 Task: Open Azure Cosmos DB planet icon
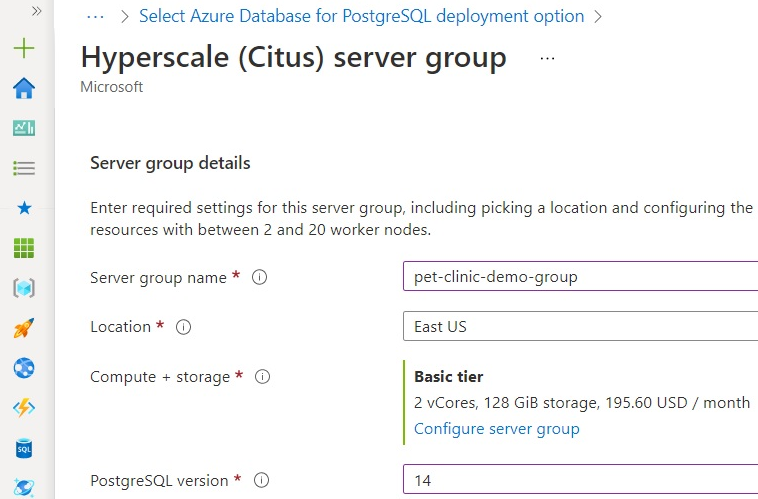[24, 487]
